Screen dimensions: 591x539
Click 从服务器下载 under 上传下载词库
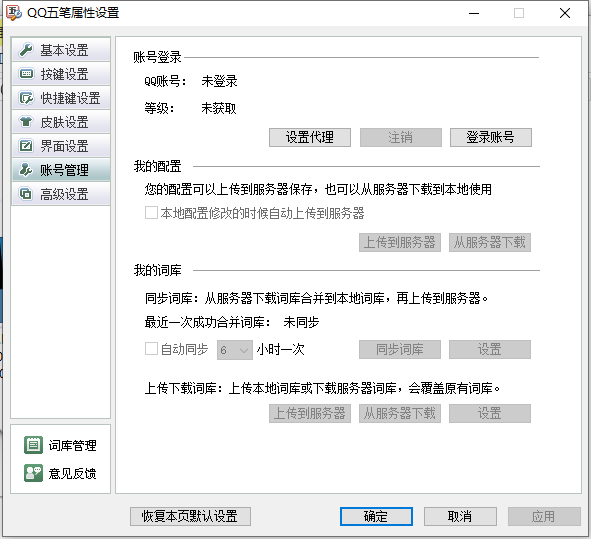pyautogui.click(x=400, y=413)
